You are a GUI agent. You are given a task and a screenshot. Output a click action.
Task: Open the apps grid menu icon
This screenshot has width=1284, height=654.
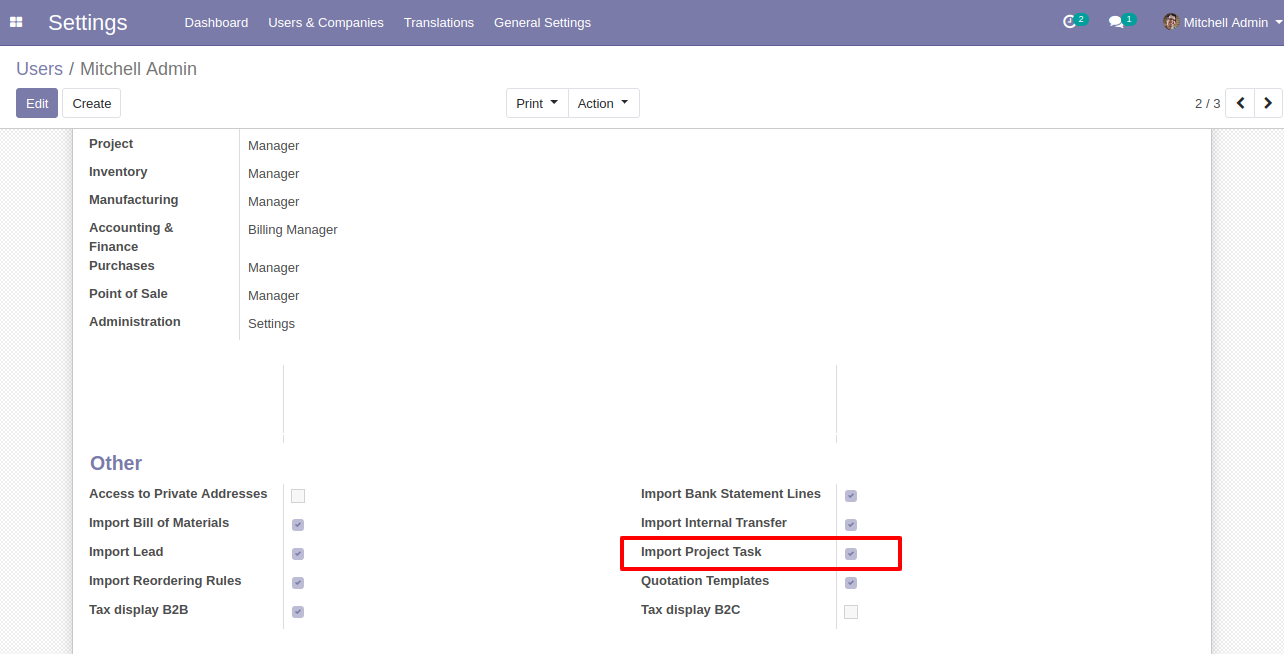16,22
